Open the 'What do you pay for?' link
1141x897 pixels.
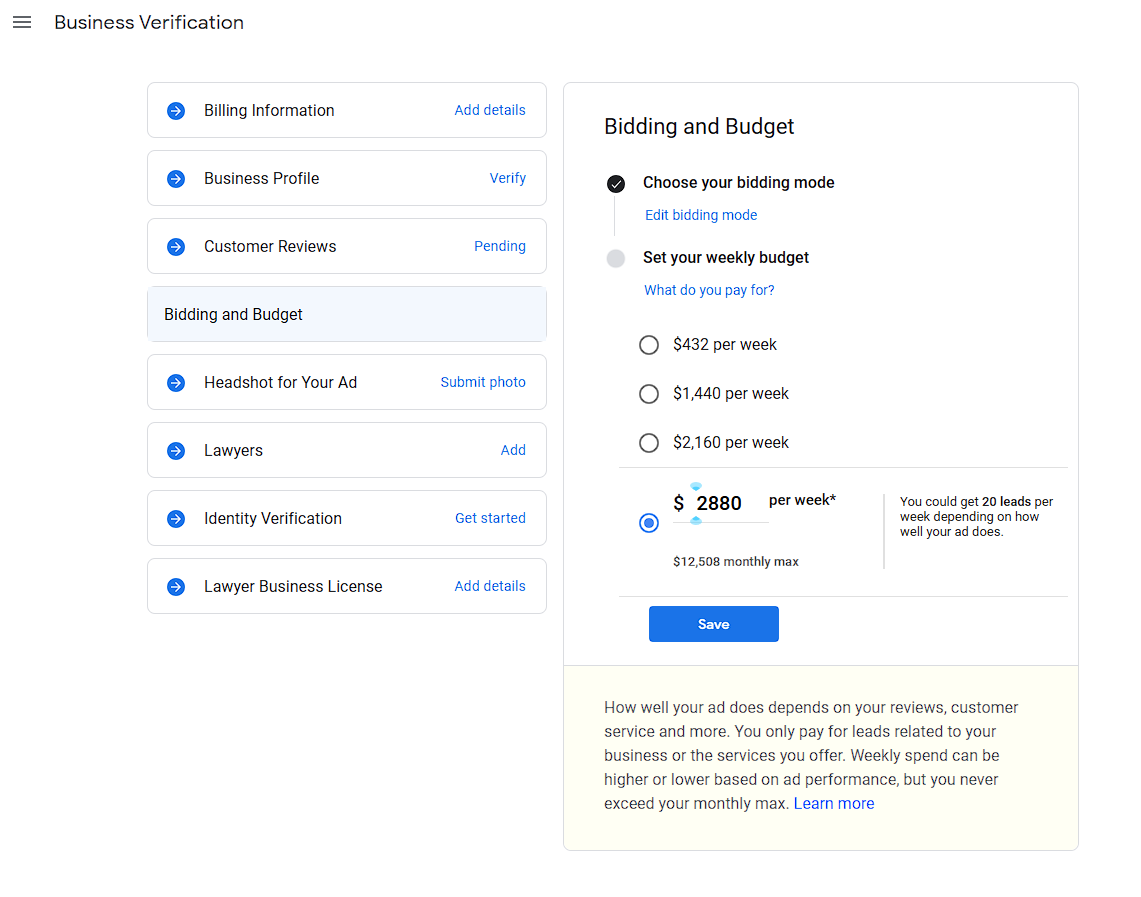708,290
